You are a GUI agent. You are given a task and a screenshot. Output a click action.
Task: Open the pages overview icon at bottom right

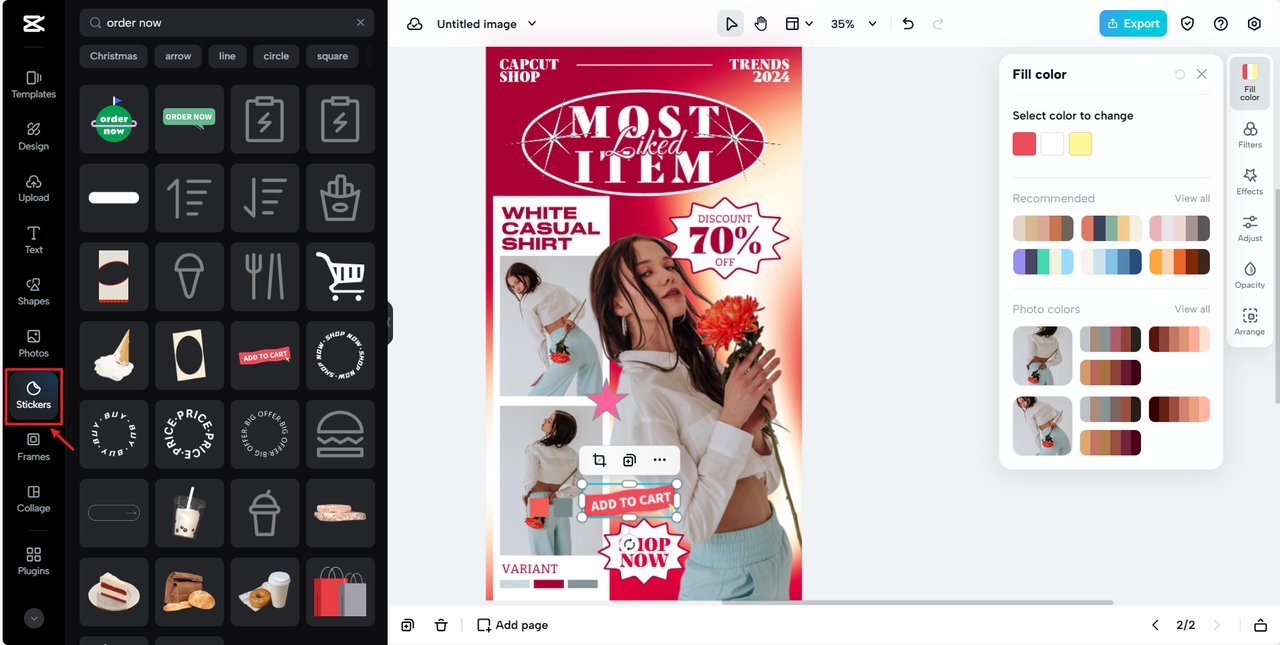click(x=1260, y=625)
